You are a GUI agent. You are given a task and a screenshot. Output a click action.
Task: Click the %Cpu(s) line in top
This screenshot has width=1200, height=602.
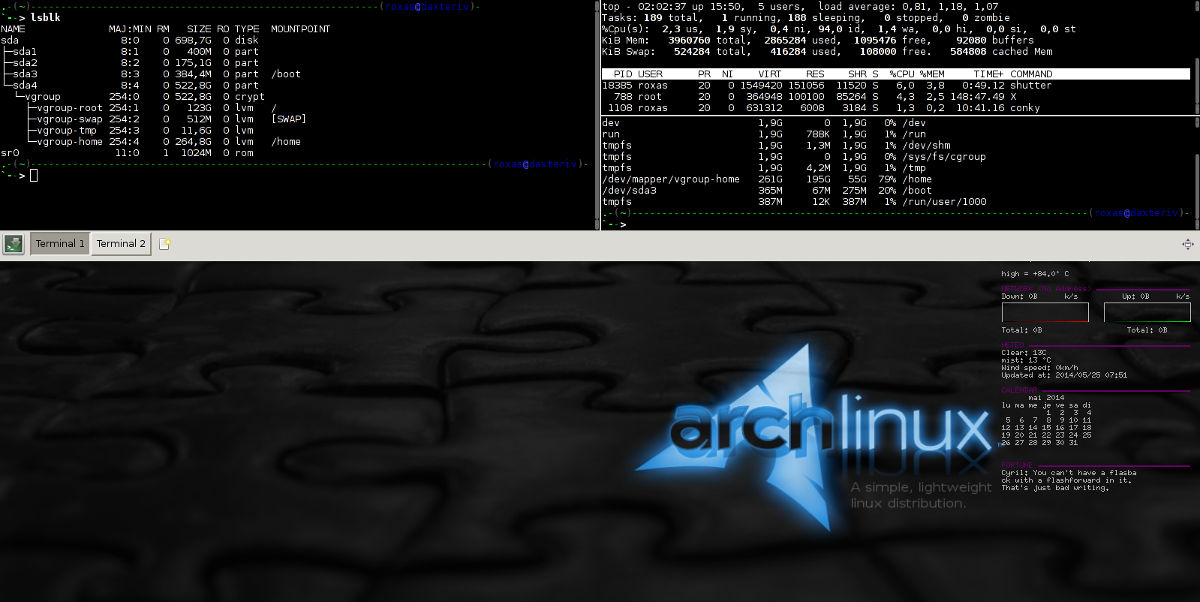point(839,29)
